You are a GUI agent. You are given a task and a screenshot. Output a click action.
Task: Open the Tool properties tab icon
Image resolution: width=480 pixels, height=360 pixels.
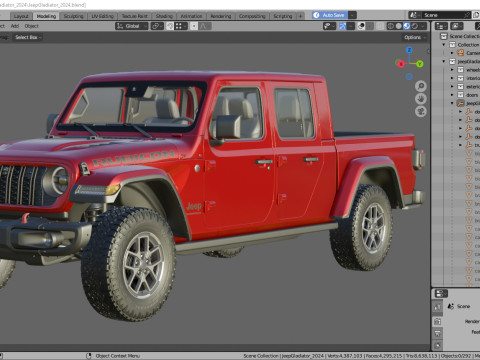(437, 306)
